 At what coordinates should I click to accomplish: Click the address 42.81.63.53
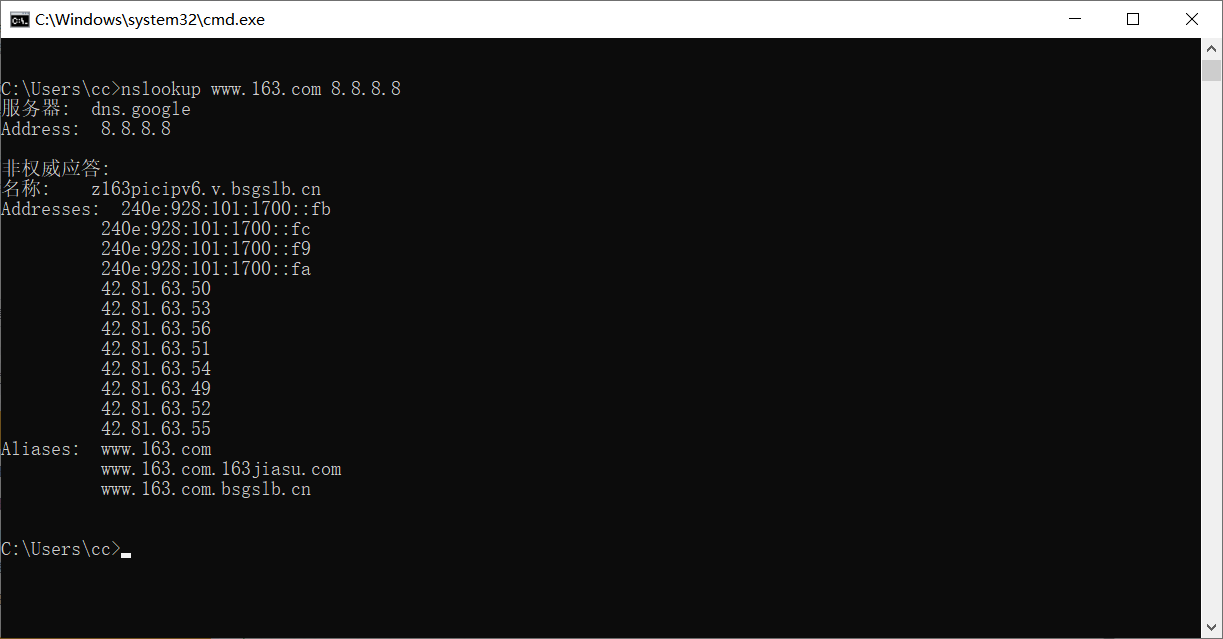pyautogui.click(x=156, y=309)
